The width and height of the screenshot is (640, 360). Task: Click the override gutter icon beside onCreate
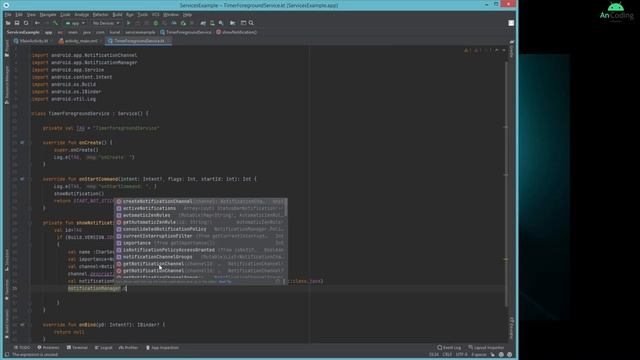click(22, 143)
